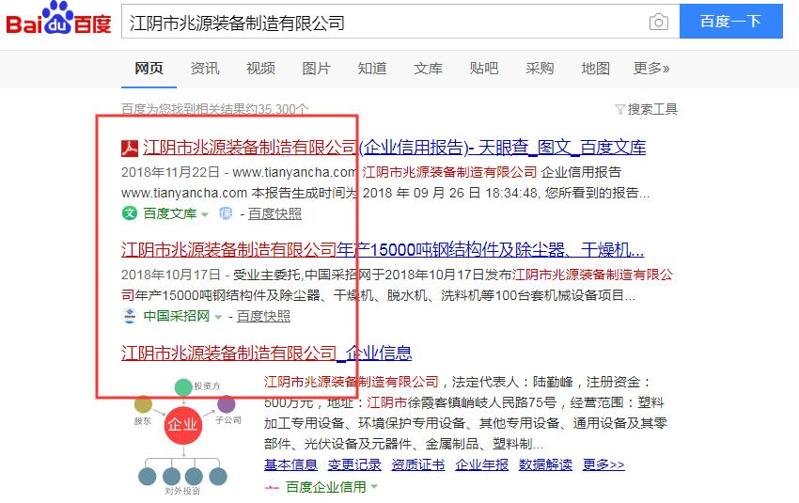Click the funnel icon of 搜索工具
The width and height of the screenshot is (799, 503).
[620, 109]
